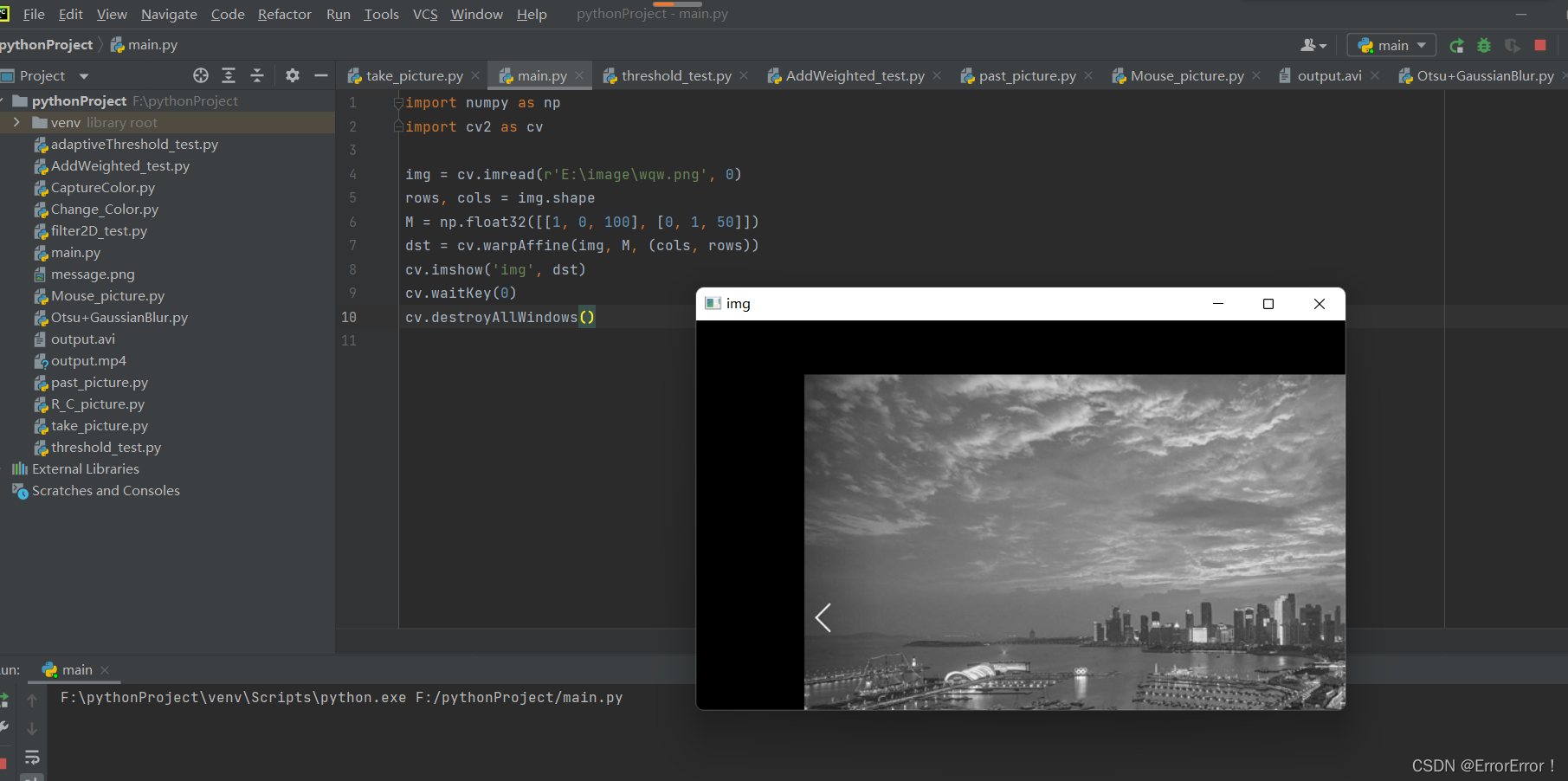Close the take_picture.py tab
The width and height of the screenshot is (1568, 781).
[475, 76]
